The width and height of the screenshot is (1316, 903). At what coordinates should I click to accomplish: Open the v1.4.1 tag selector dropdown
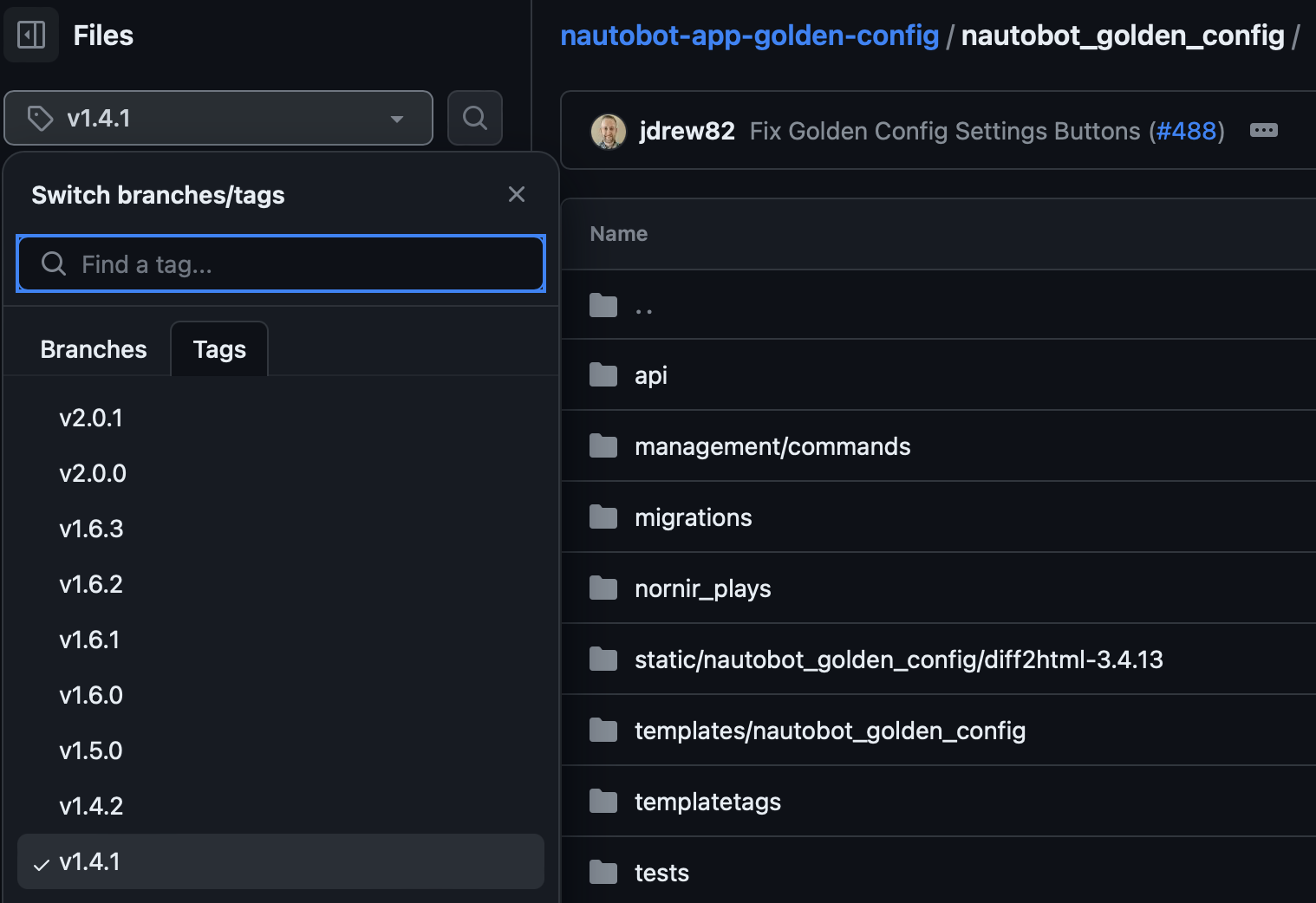click(218, 118)
